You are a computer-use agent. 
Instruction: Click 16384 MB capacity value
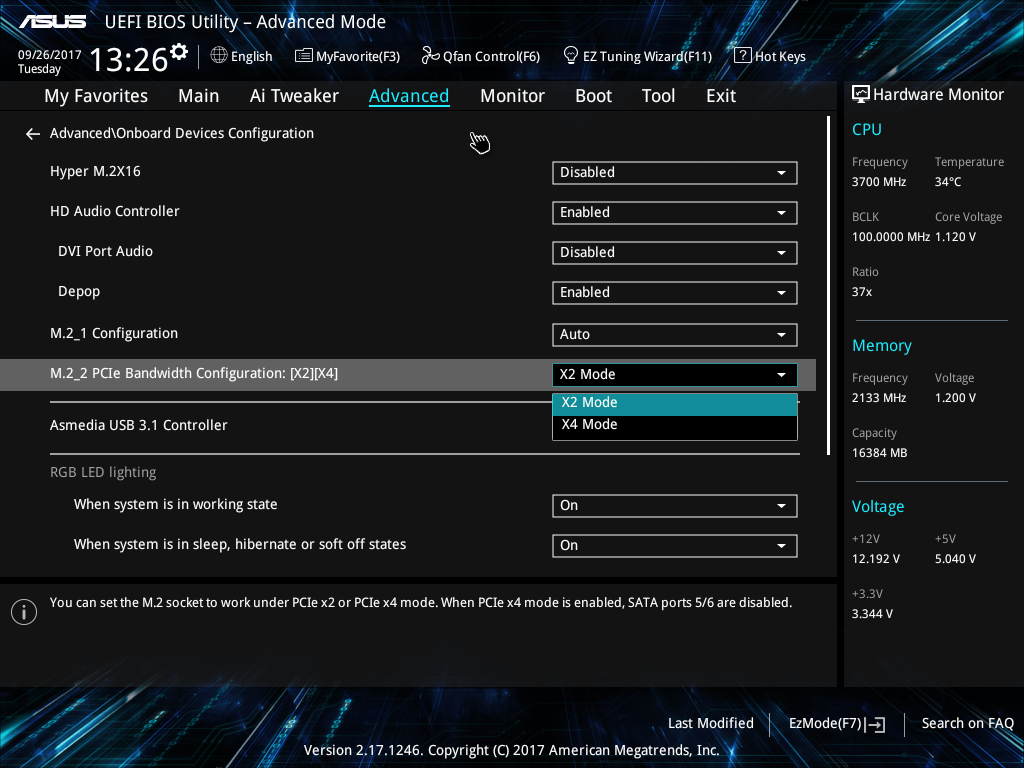[879, 453]
